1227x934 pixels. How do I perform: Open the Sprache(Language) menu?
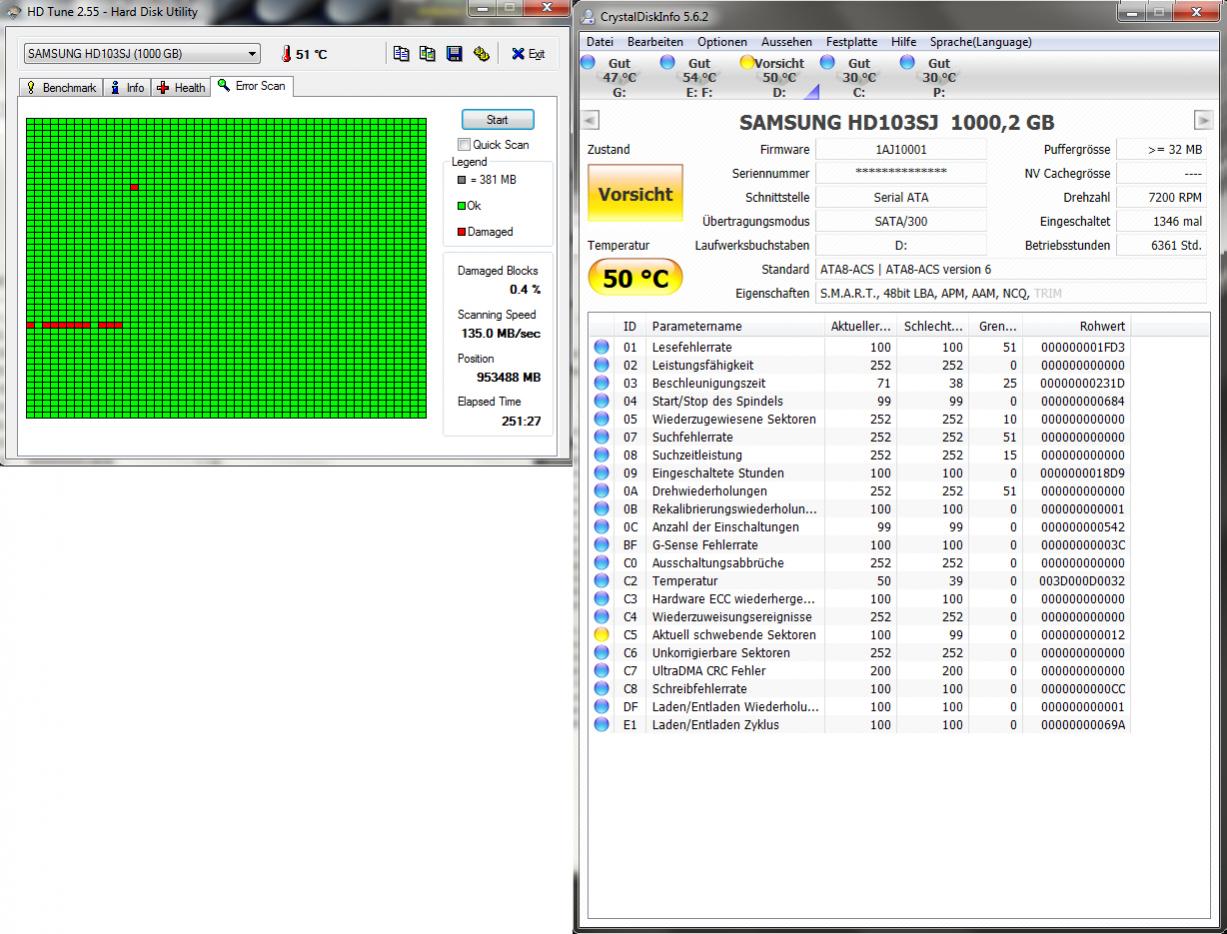pos(980,42)
